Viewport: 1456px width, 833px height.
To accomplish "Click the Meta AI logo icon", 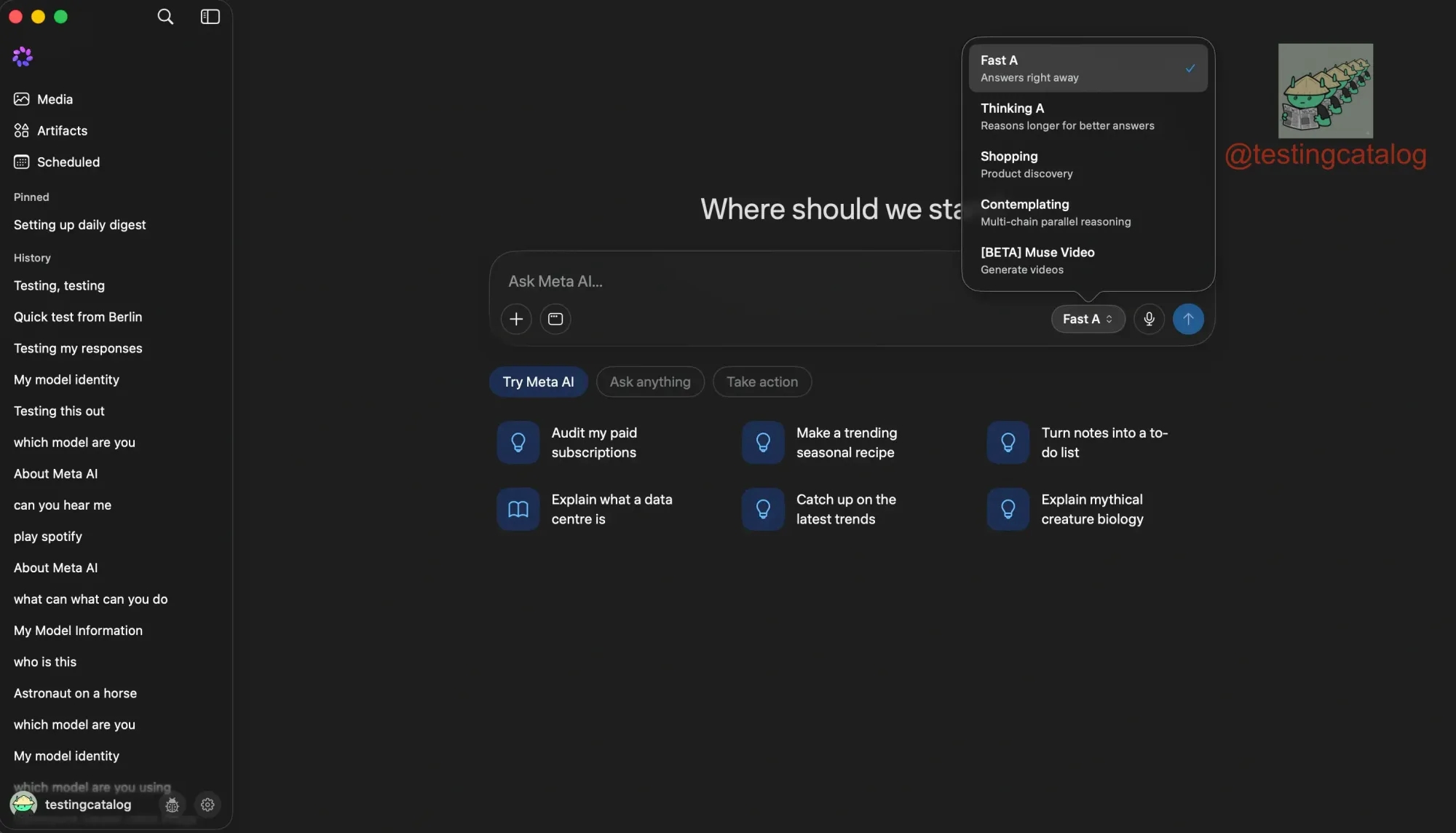I will [x=23, y=57].
